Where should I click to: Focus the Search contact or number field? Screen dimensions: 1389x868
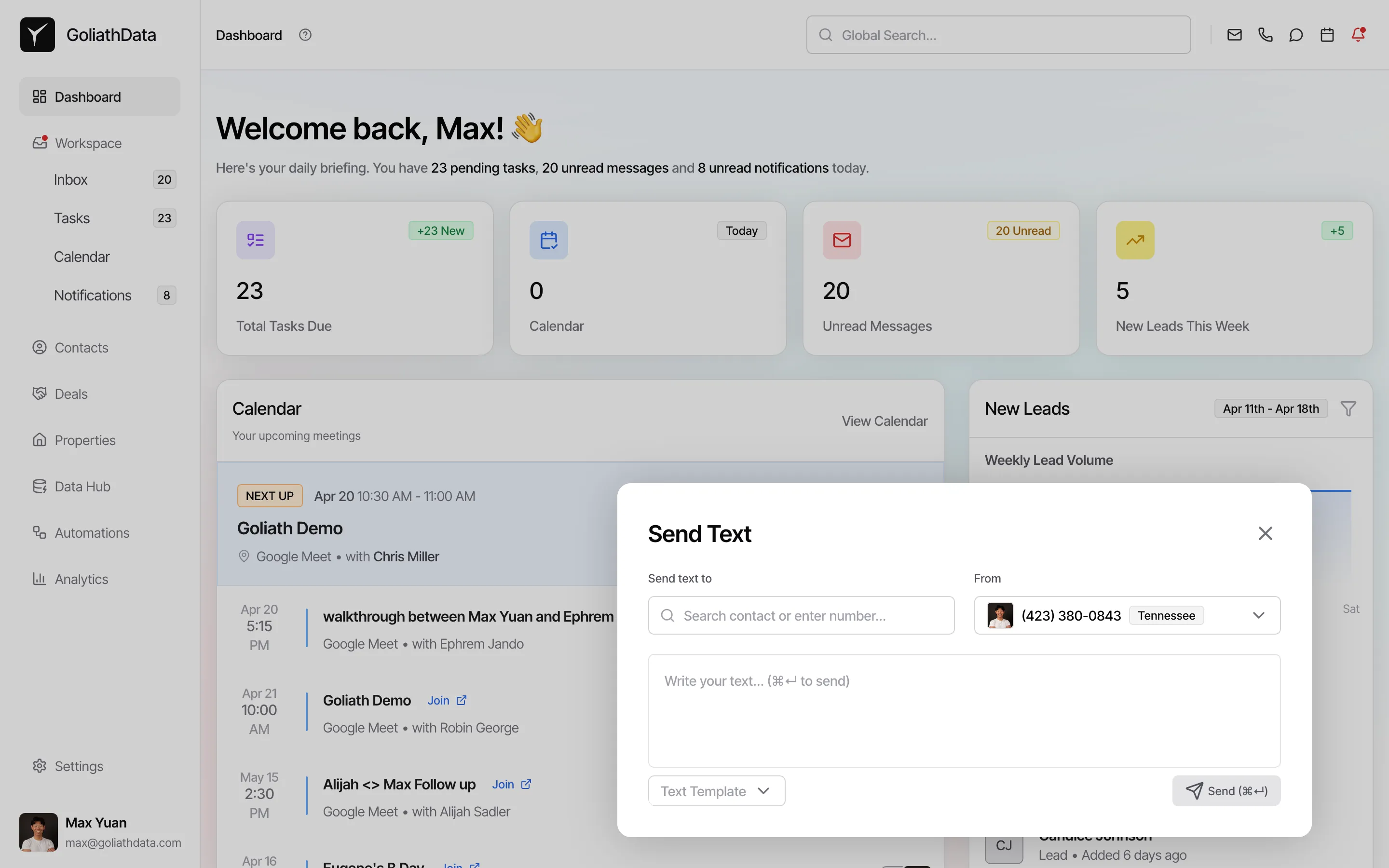801,615
